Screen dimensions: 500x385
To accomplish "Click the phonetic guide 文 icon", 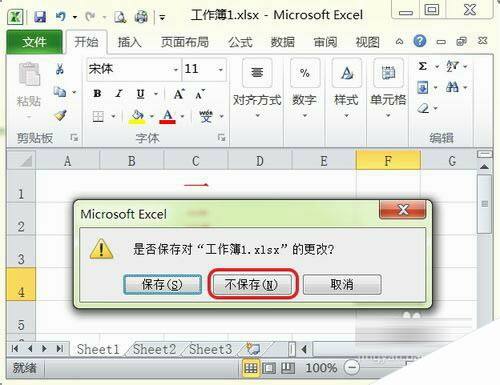I will pyautogui.click(x=206, y=116).
